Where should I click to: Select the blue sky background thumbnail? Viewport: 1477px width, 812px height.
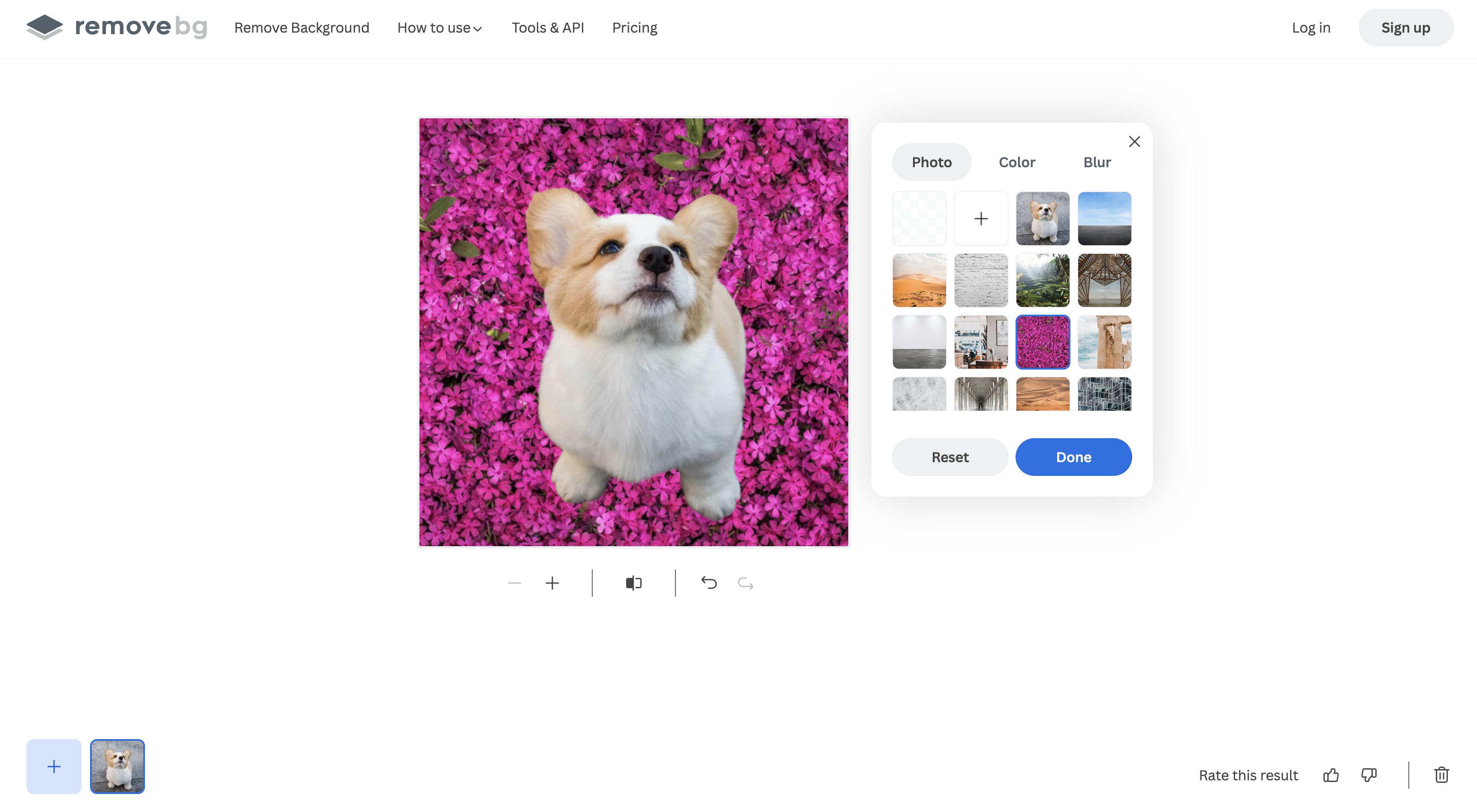coord(1104,218)
